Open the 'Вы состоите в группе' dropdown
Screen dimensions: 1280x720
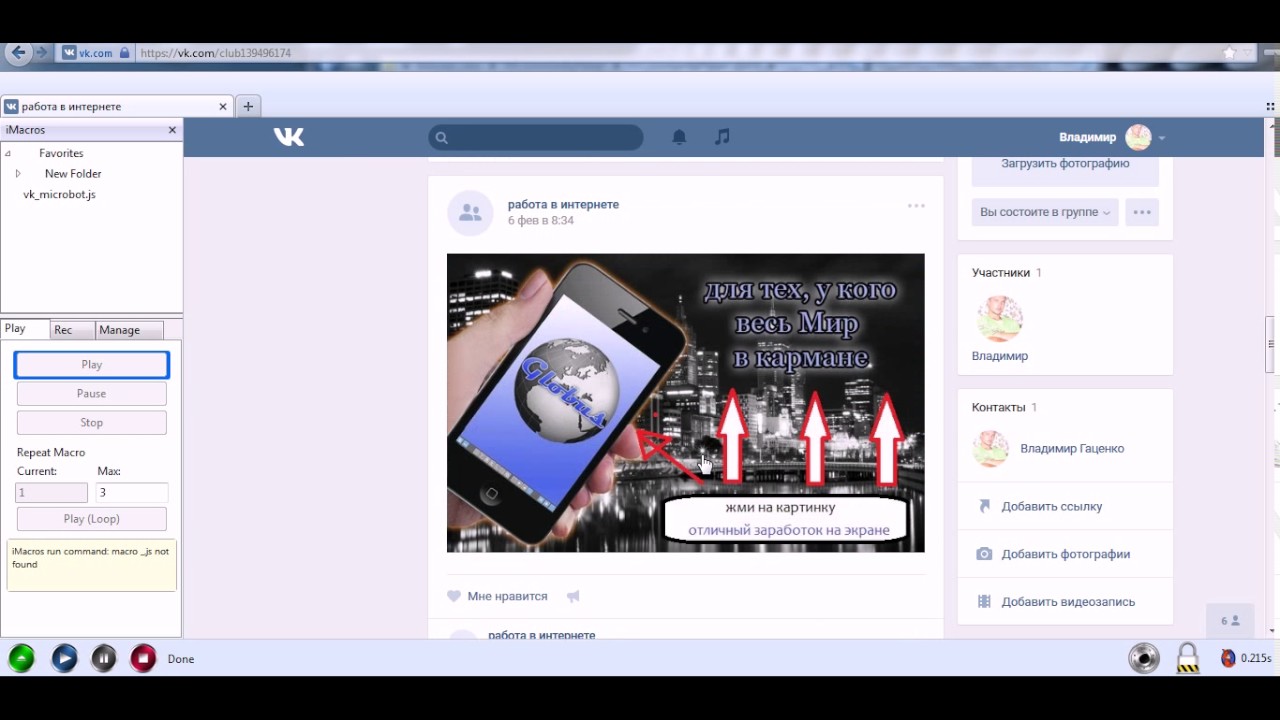(x=1045, y=212)
